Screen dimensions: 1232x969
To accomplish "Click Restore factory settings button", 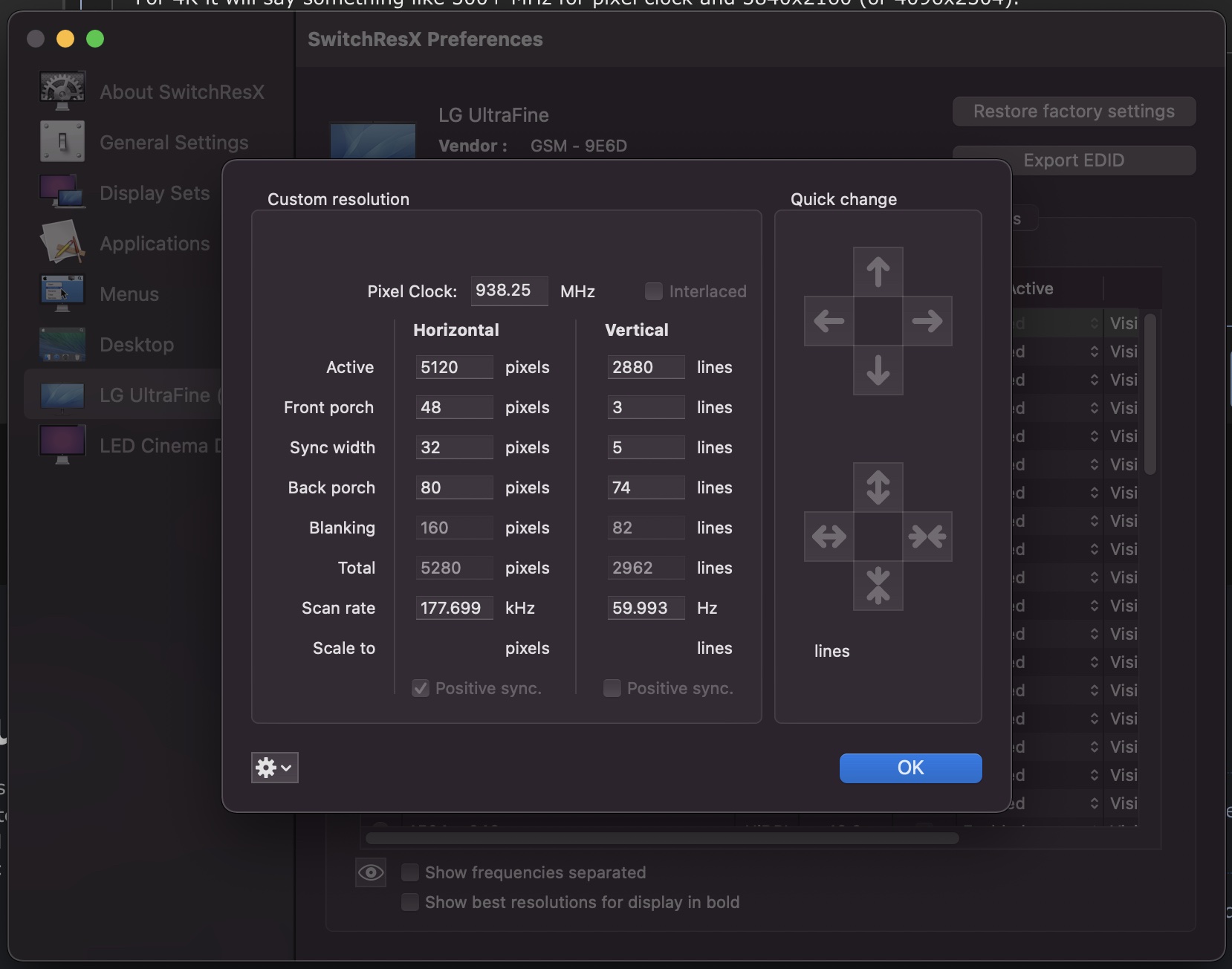I will point(1074,111).
